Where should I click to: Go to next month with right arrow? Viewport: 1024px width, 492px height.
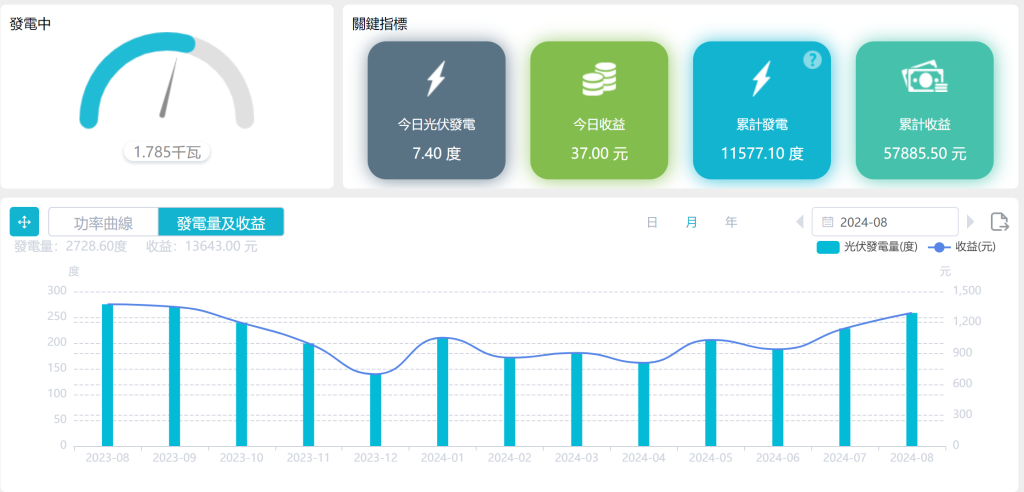pyautogui.click(x=970, y=221)
